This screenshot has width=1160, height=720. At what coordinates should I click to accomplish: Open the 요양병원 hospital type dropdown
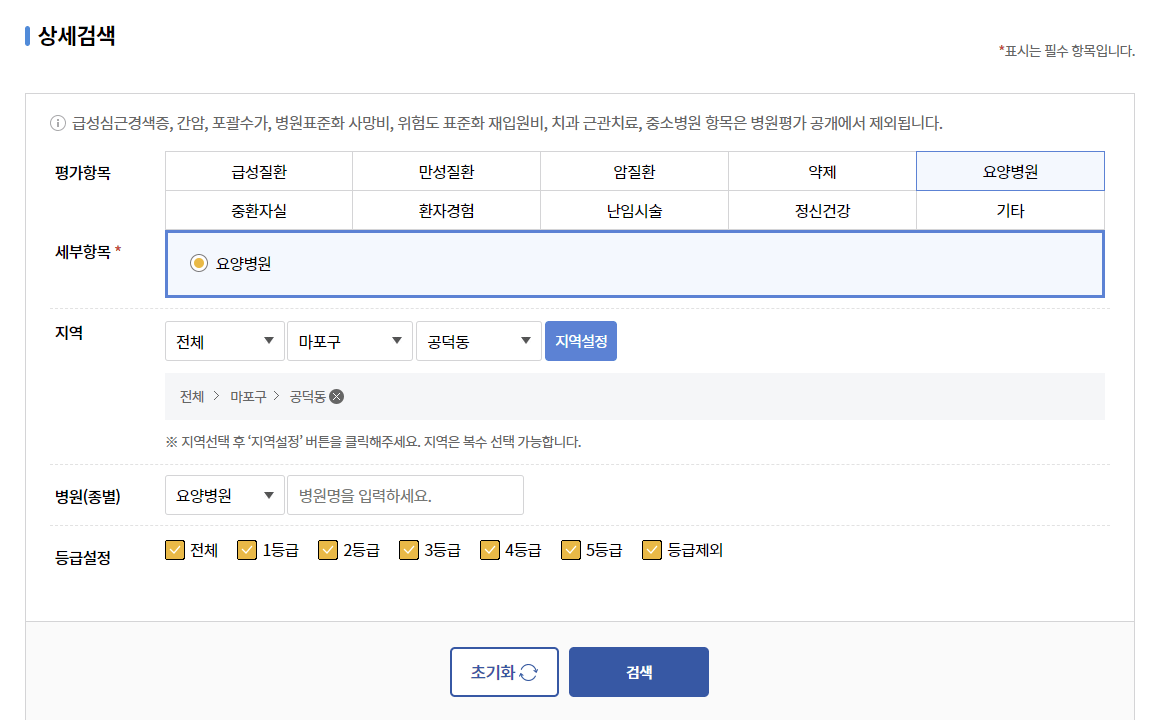224,494
